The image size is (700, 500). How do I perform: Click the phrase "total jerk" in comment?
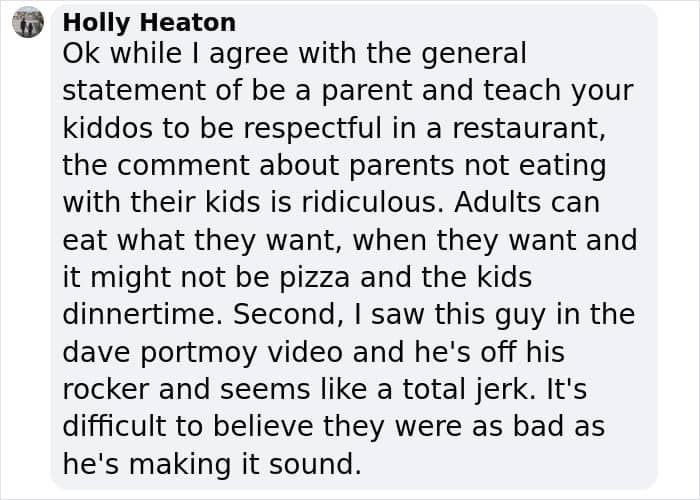pos(466,390)
